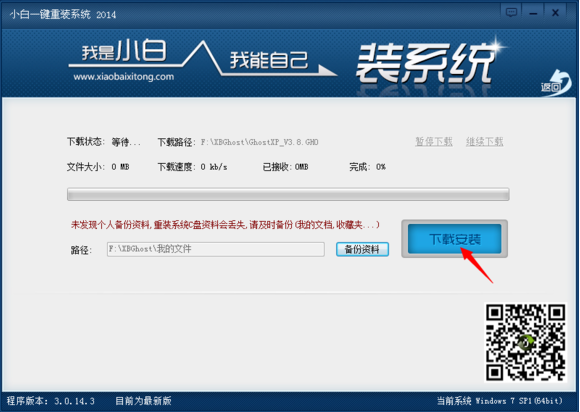580x412 pixels.
Task: Click the 继续下载 link
Action: point(484,141)
